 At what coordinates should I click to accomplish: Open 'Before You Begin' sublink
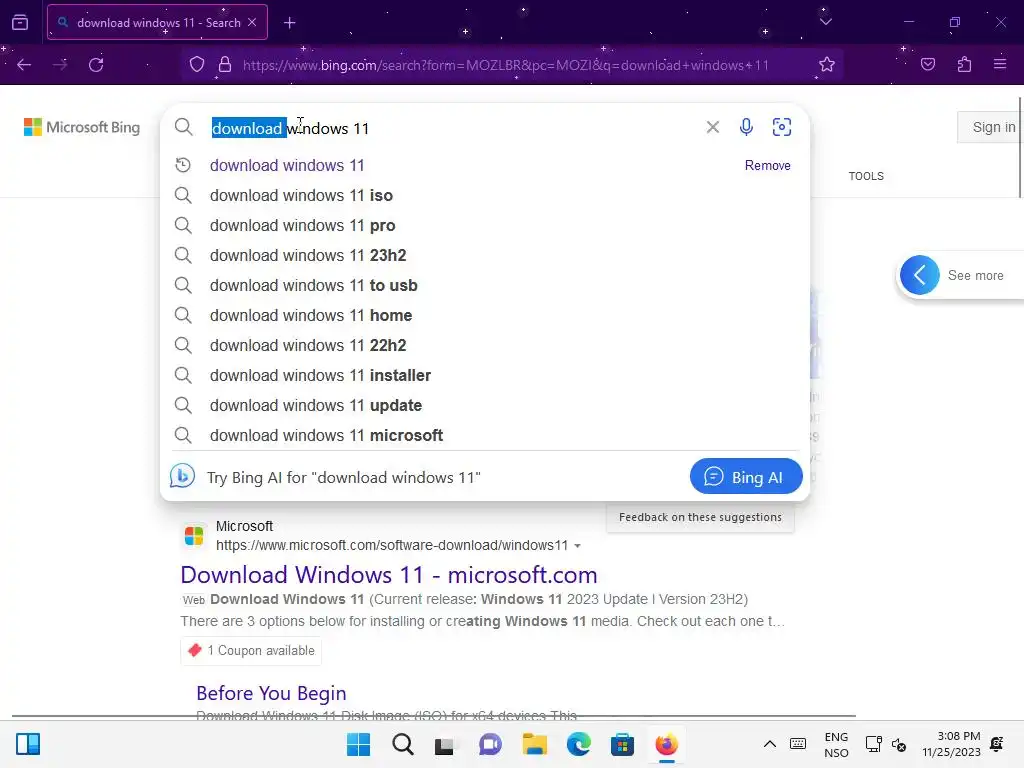click(271, 693)
